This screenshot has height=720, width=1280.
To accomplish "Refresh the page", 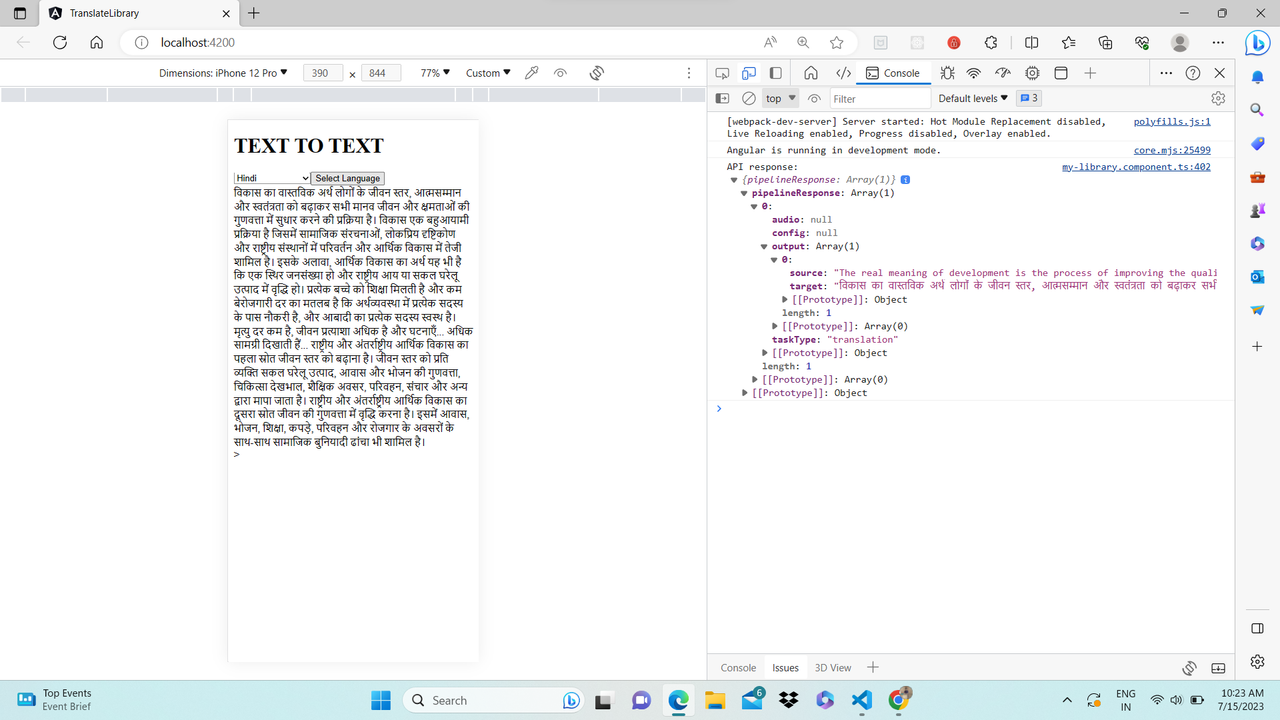I will point(59,42).
